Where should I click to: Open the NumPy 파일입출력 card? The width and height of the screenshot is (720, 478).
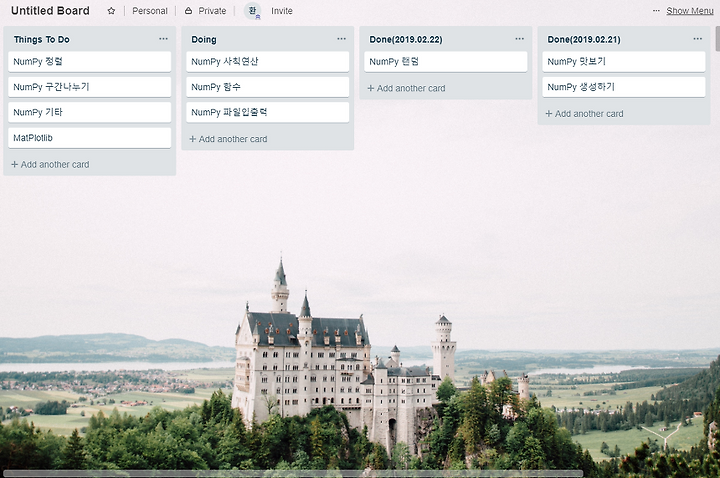pos(268,112)
